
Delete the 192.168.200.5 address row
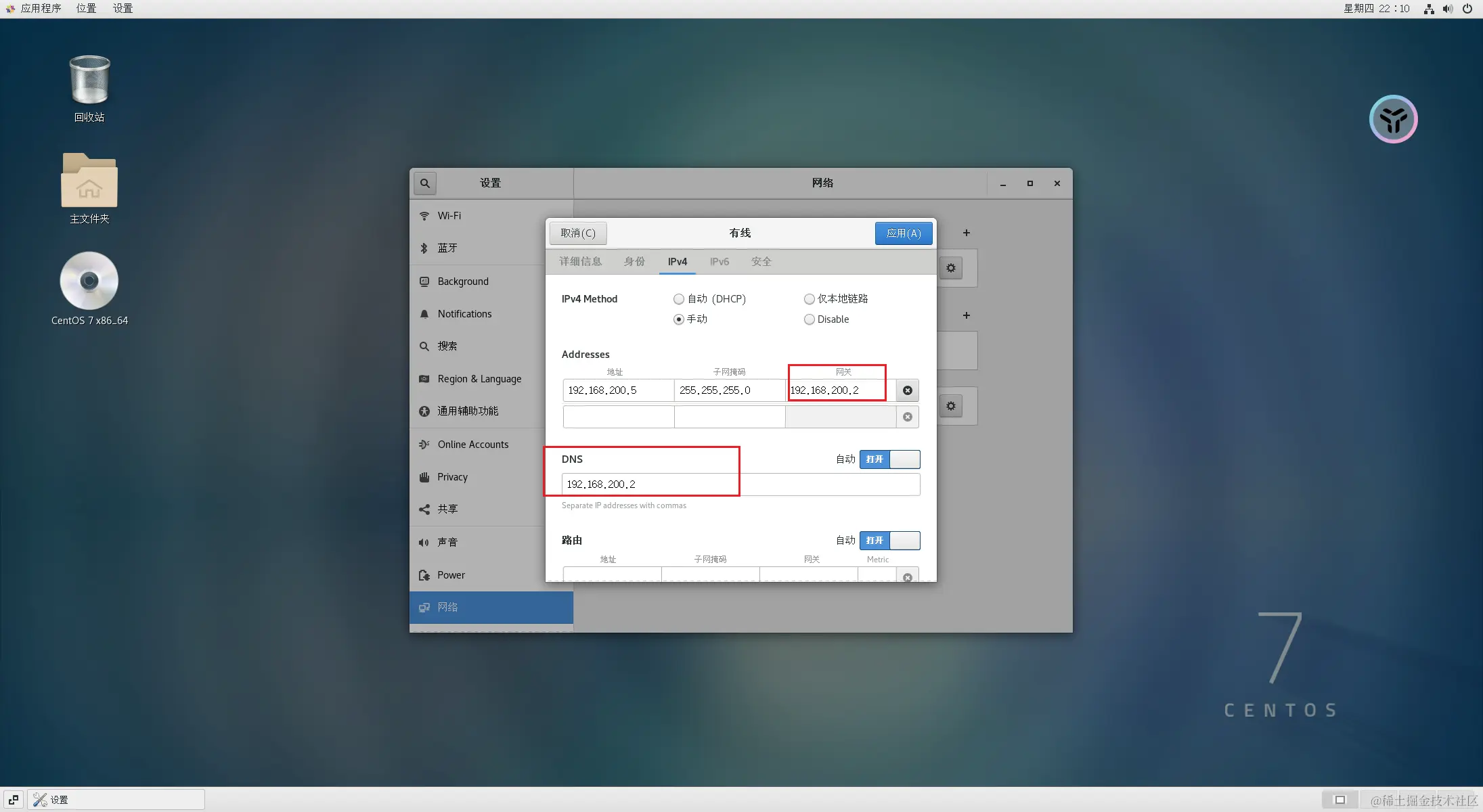(907, 390)
